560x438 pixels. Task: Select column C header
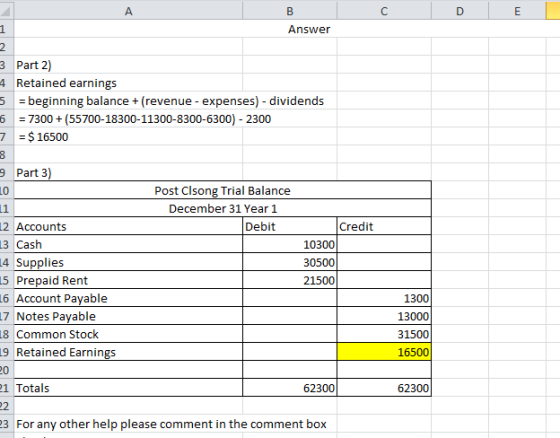pyautogui.click(x=384, y=11)
